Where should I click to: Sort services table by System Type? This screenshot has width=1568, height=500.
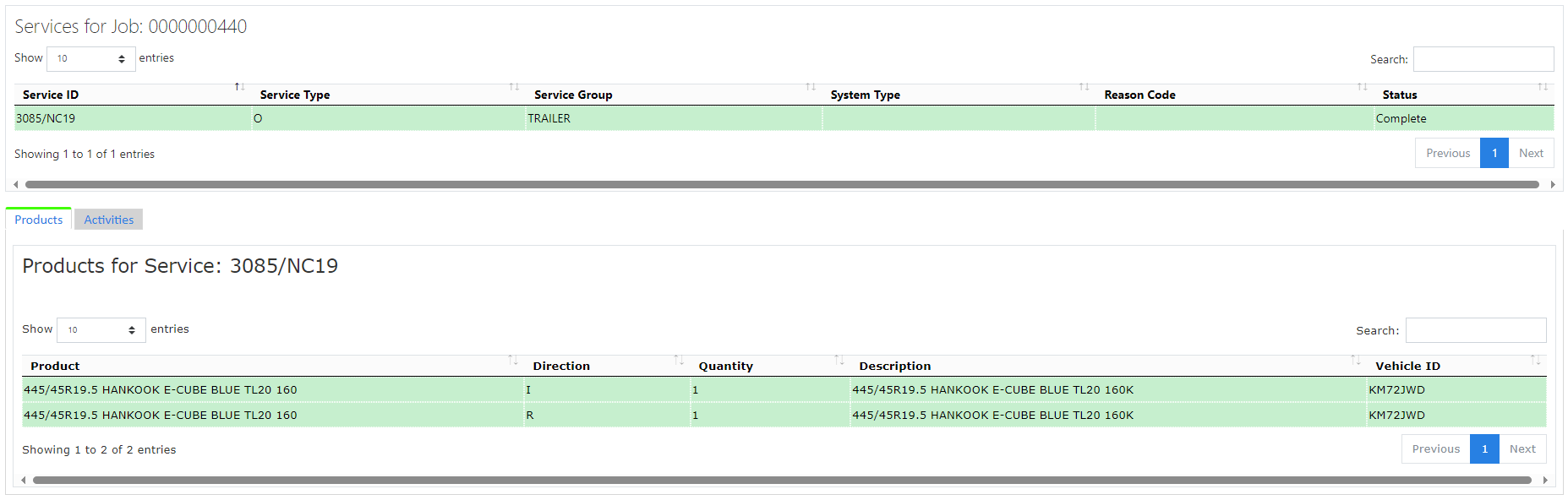pyautogui.click(x=959, y=95)
